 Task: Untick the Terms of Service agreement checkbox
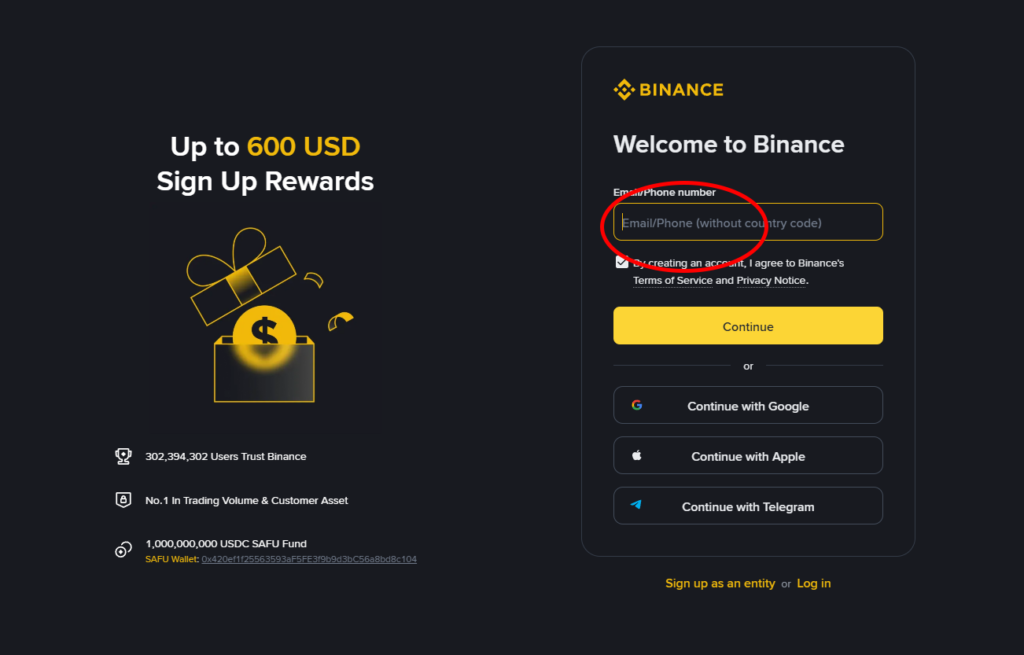(x=622, y=263)
